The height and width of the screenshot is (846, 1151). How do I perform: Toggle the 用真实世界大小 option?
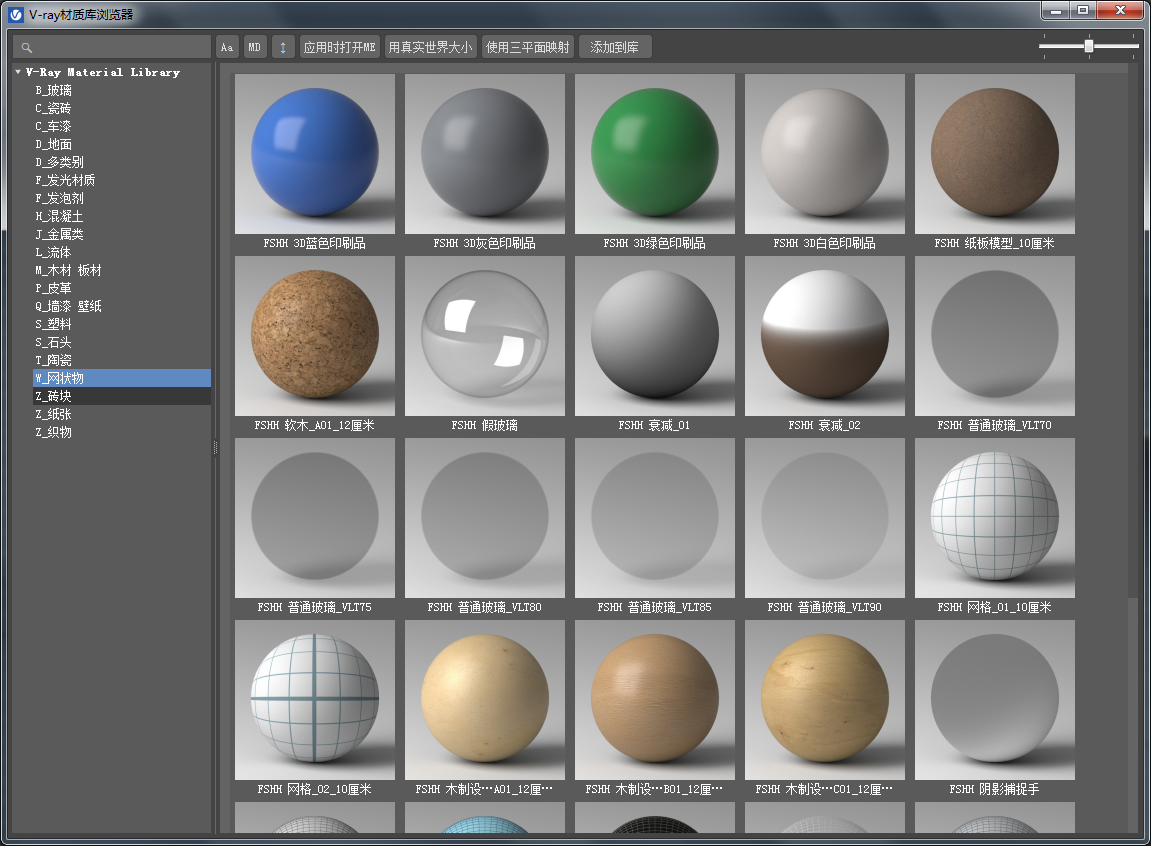tap(430, 48)
